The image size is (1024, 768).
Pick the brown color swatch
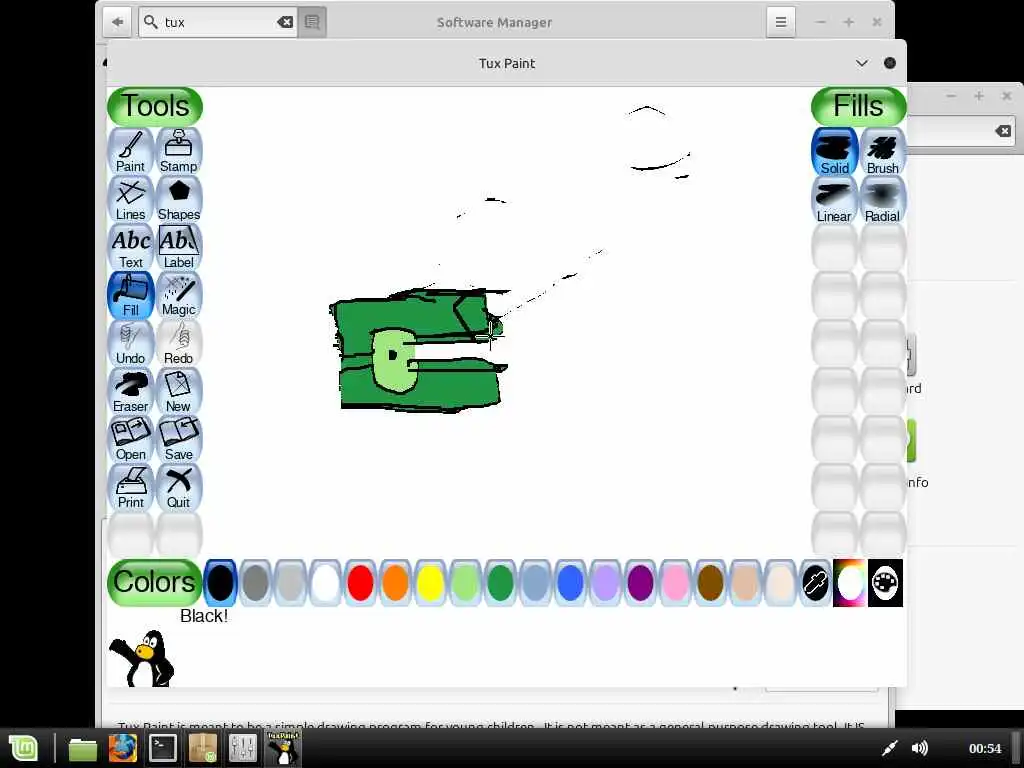coord(711,583)
